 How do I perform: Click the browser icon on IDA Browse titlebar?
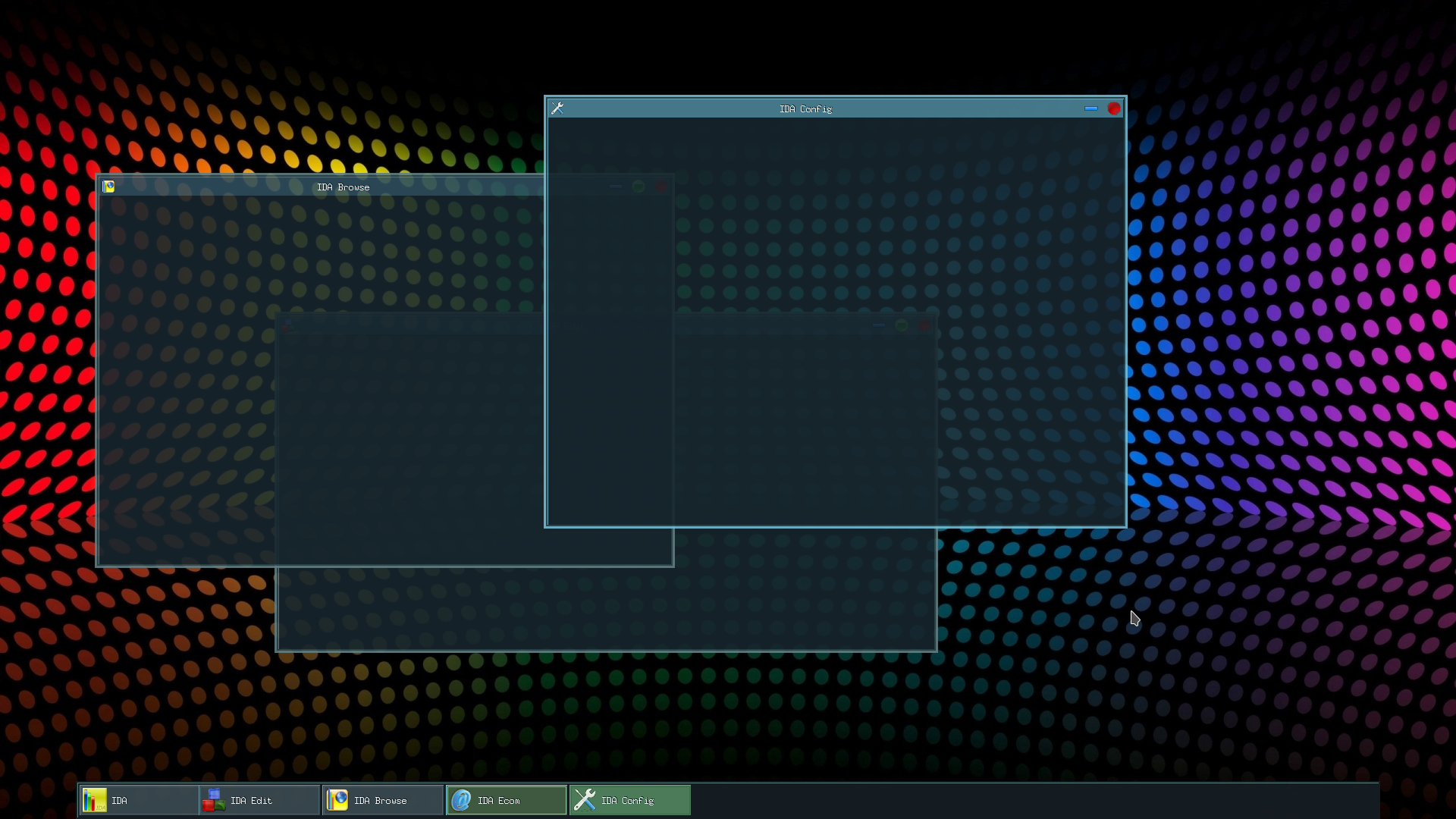tap(108, 187)
